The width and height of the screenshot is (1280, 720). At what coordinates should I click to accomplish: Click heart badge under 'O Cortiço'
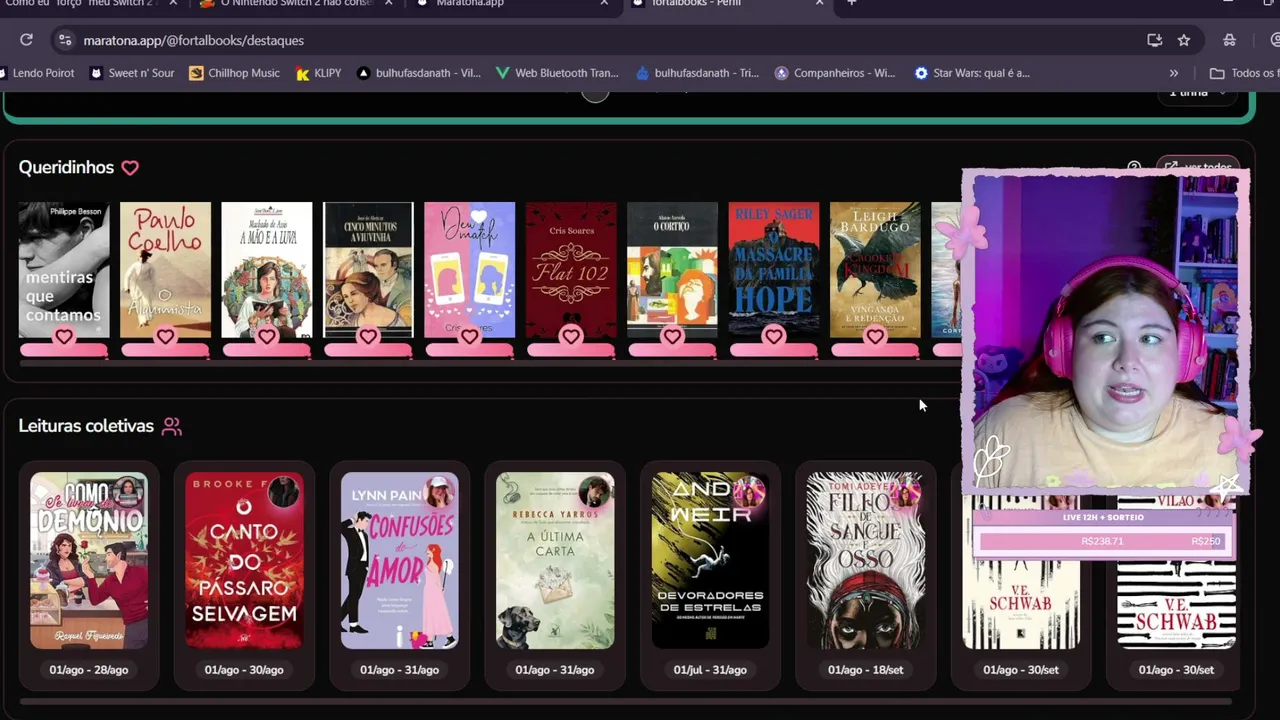(x=672, y=338)
